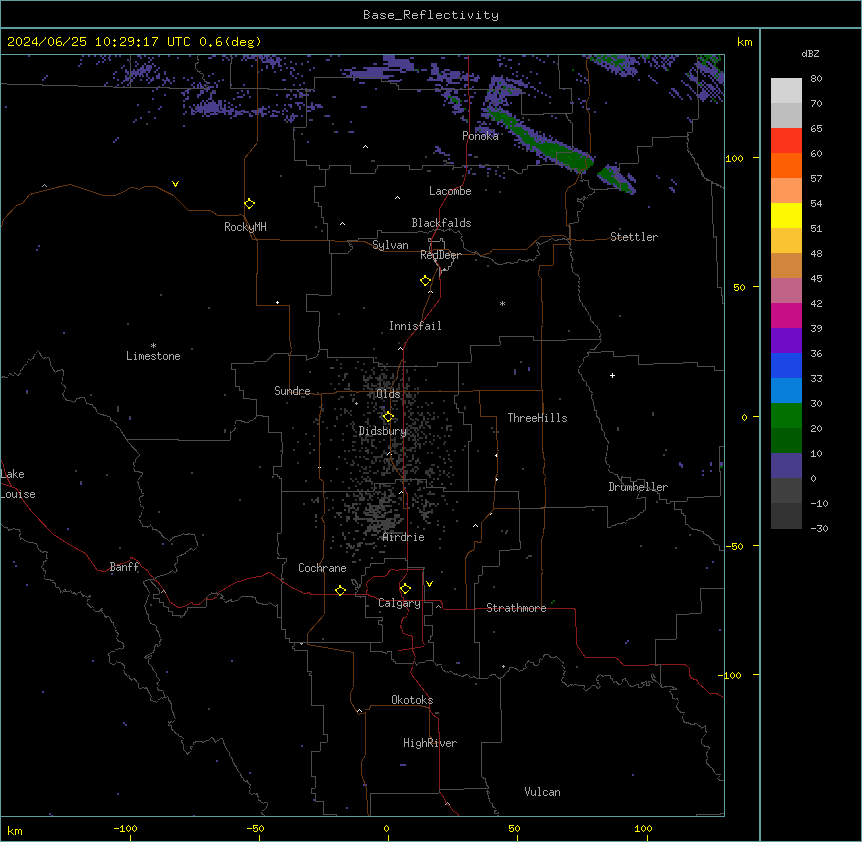Click the Banff label
The height and width of the screenshot is (842, 862).
coord(124,567)
